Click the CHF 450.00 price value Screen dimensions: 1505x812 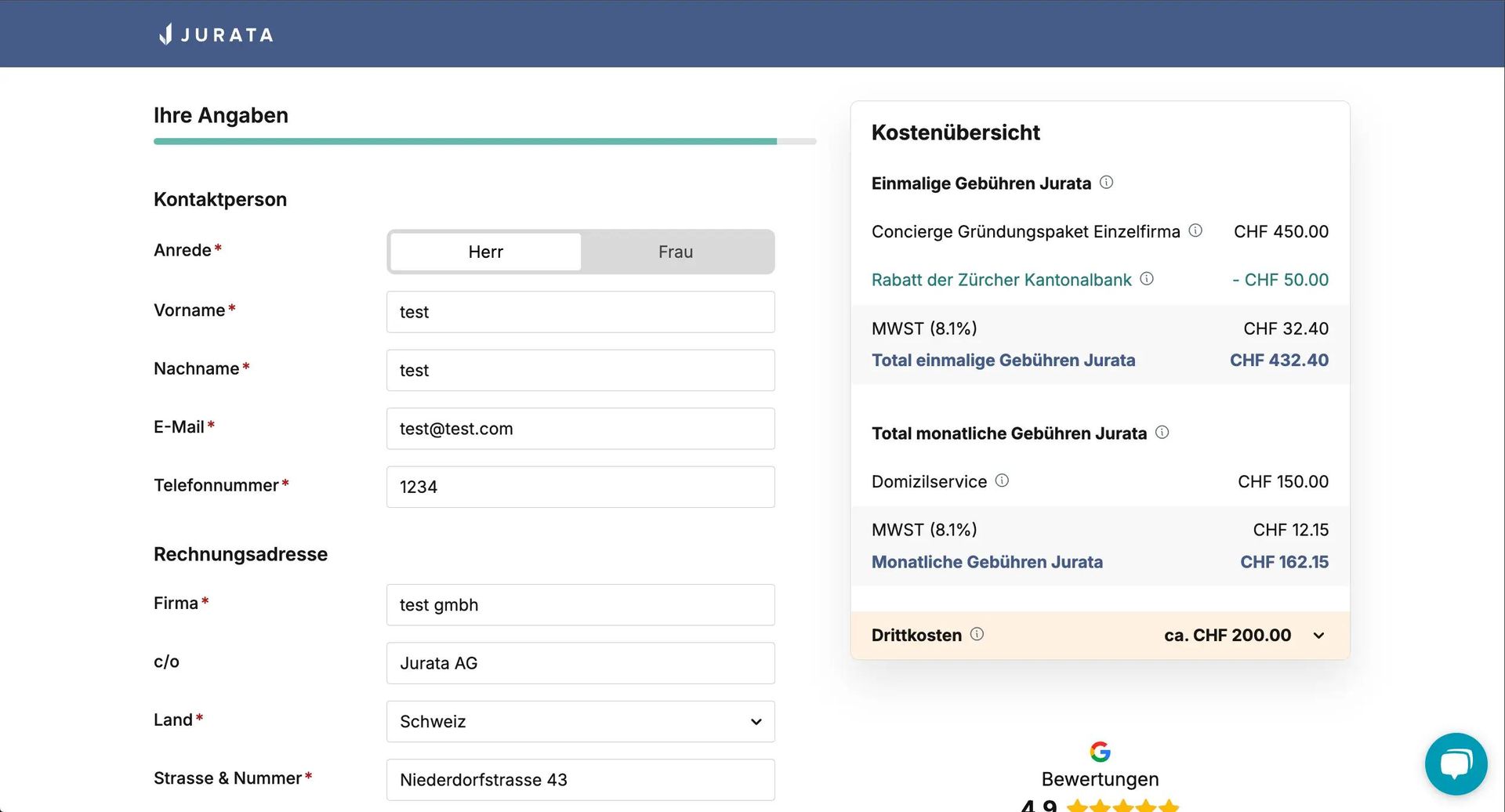point(1282,231)
